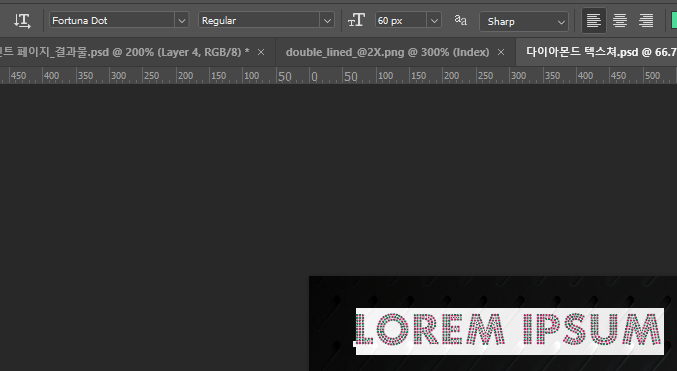The height and width of the screenshot is (371, 677).
Task: Select left align text
Action: click(594, 20)
